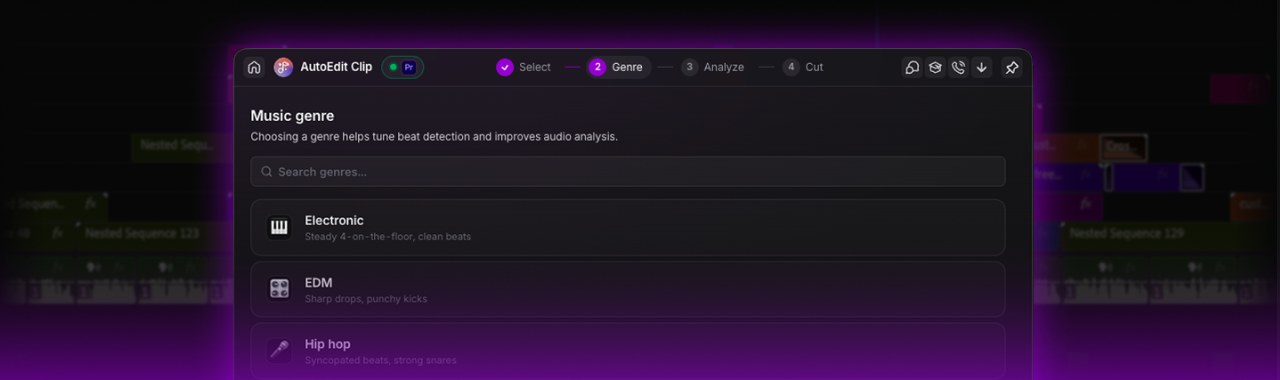The image size is (1280, 380).
Task: Click "Syncopated beats, strong snares" description
Action: point(381,360)
